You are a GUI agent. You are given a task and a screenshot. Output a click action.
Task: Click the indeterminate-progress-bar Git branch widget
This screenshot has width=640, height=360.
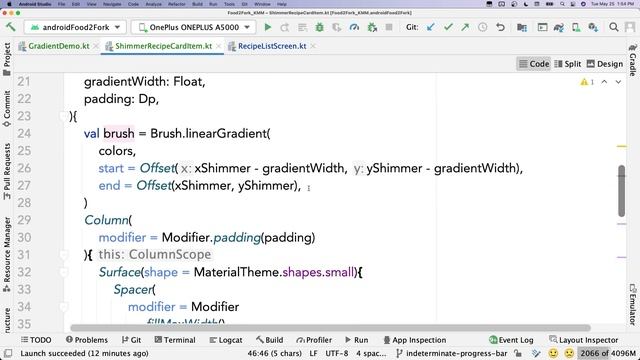coord(451,353)
